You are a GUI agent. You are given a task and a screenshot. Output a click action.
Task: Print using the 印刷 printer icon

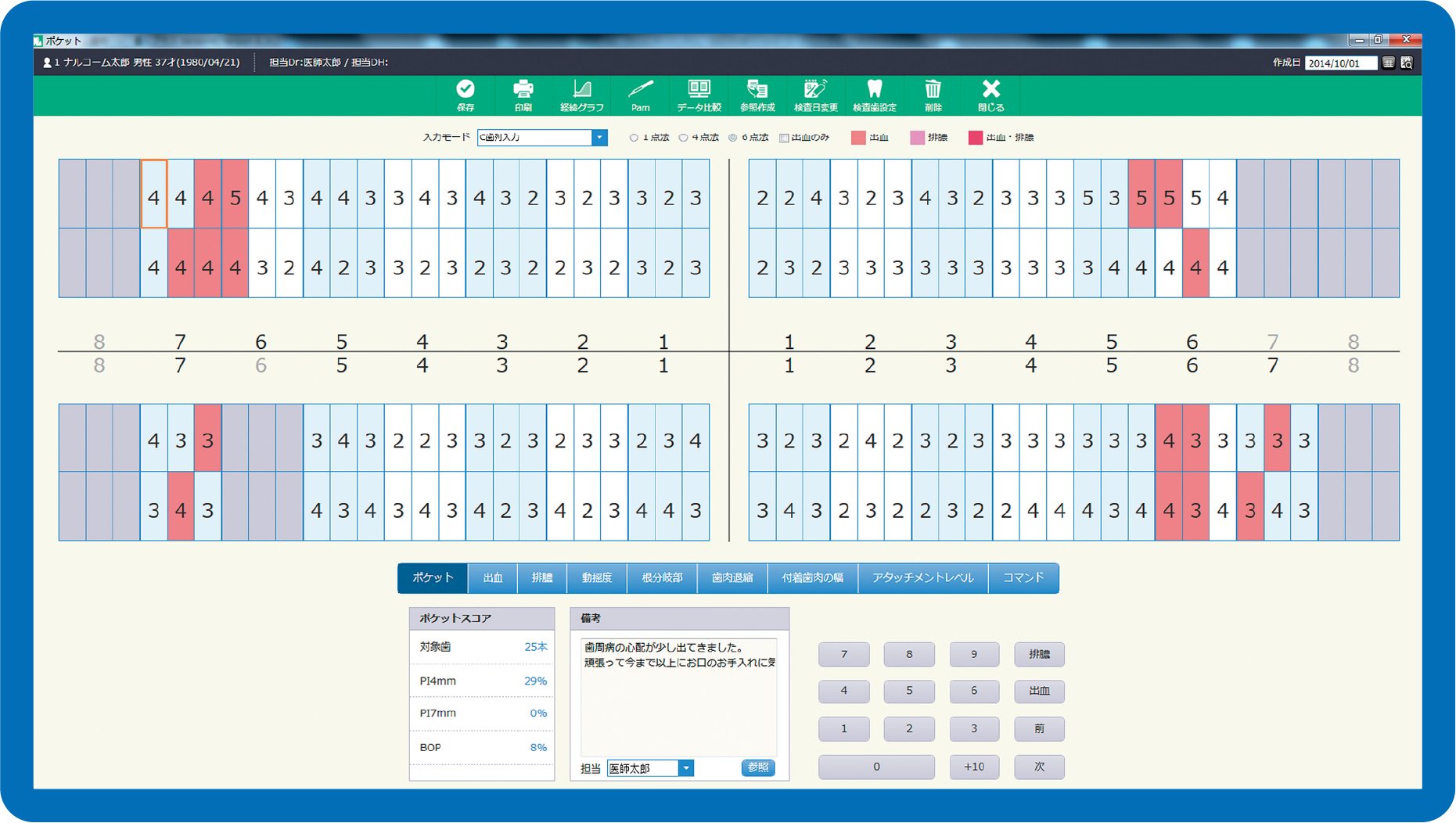click(x=523, y=95)
